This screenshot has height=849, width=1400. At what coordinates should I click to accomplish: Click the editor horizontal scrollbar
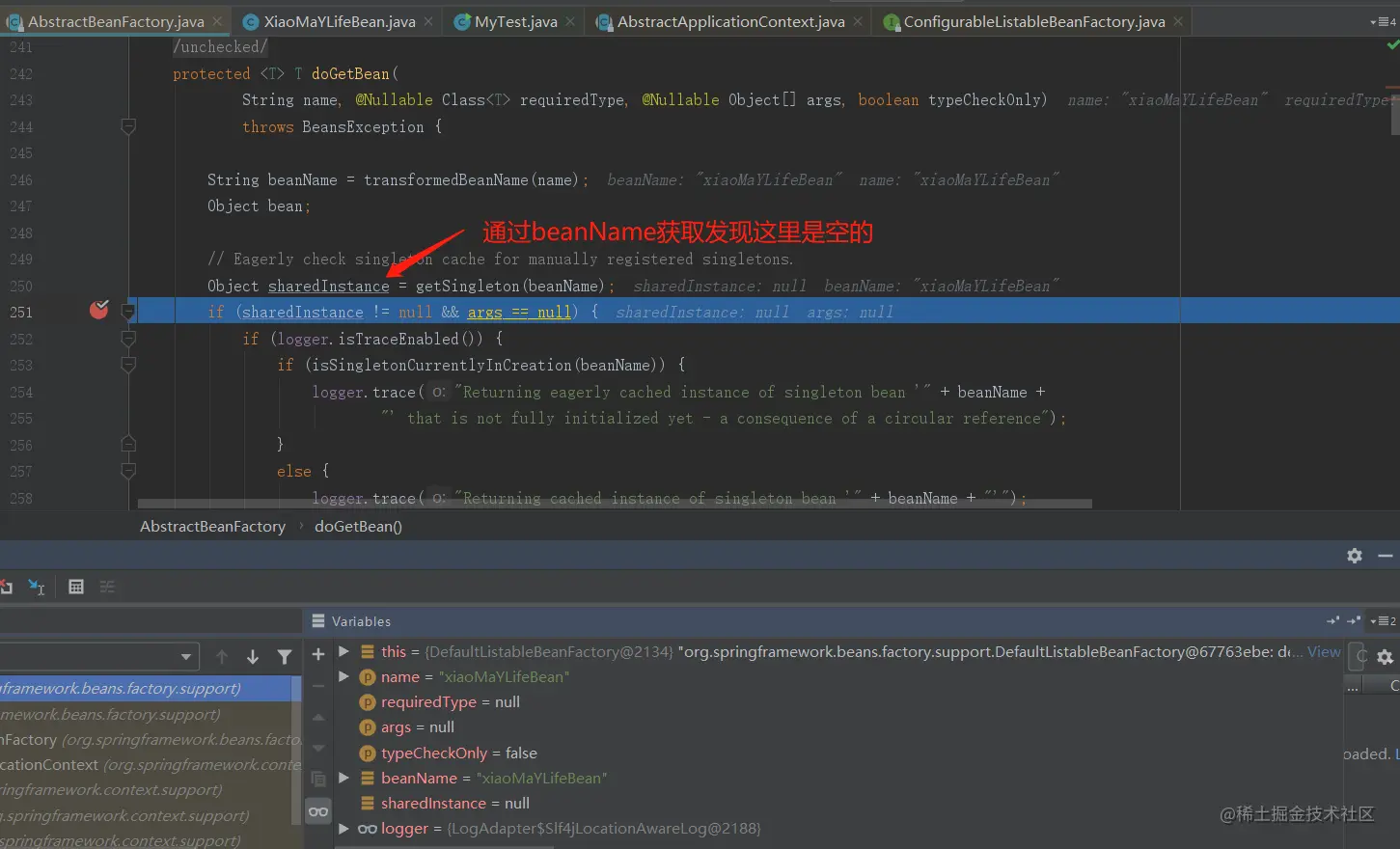pyautogui.click(x=615, y=504)
